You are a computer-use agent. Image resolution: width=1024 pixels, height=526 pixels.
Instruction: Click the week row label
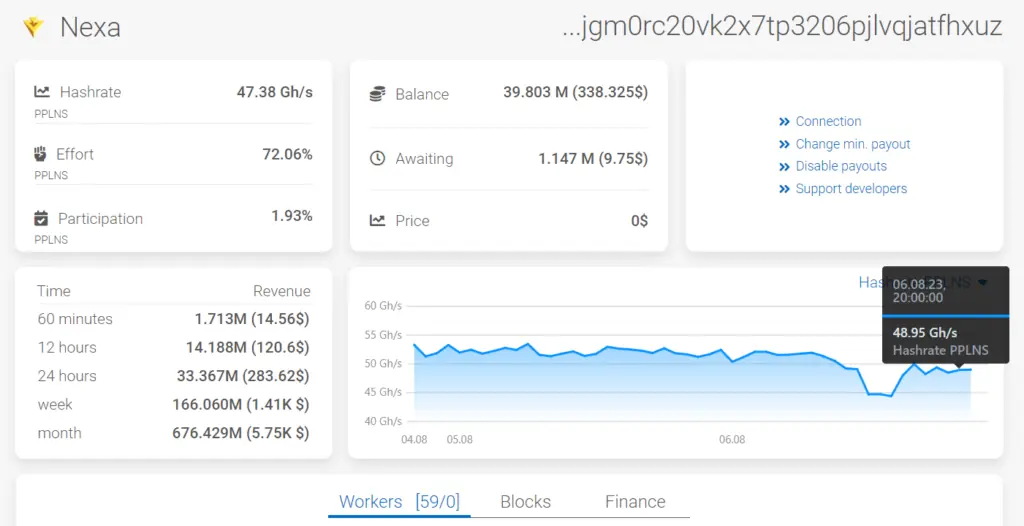click(x=55, y=404)
